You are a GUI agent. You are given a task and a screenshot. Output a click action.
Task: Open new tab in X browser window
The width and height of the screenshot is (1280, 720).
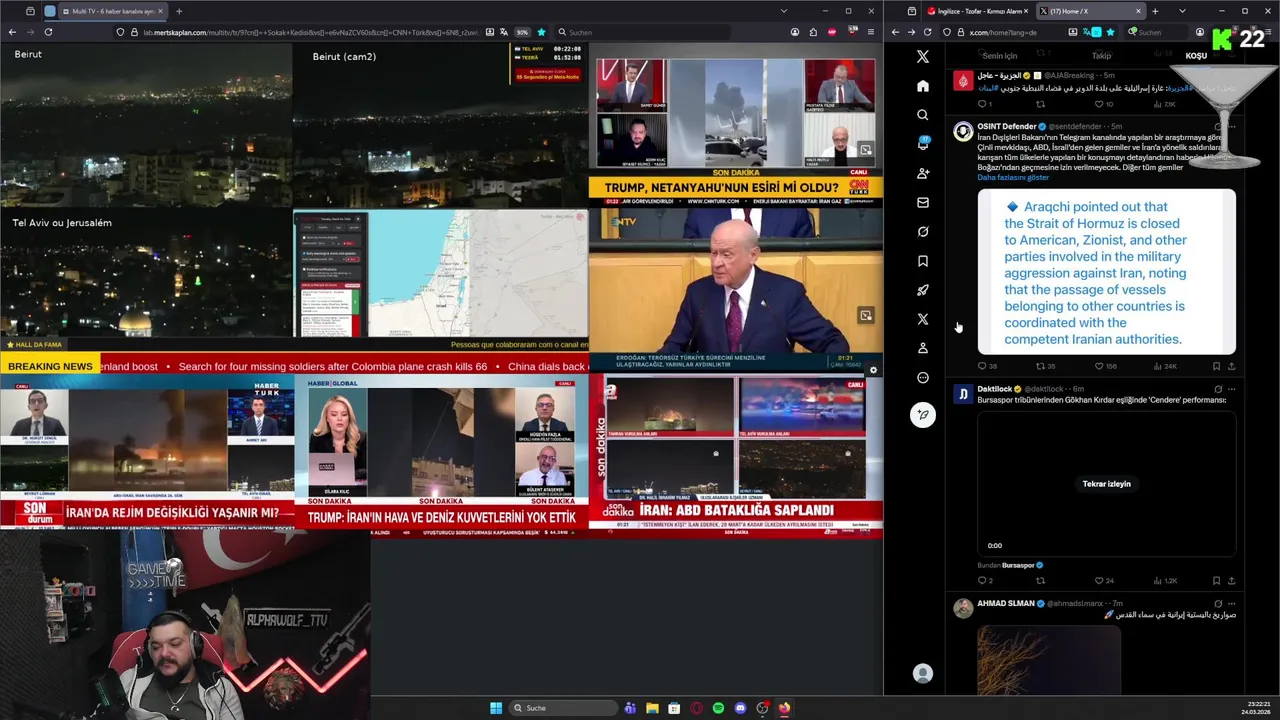(1155, 11)
